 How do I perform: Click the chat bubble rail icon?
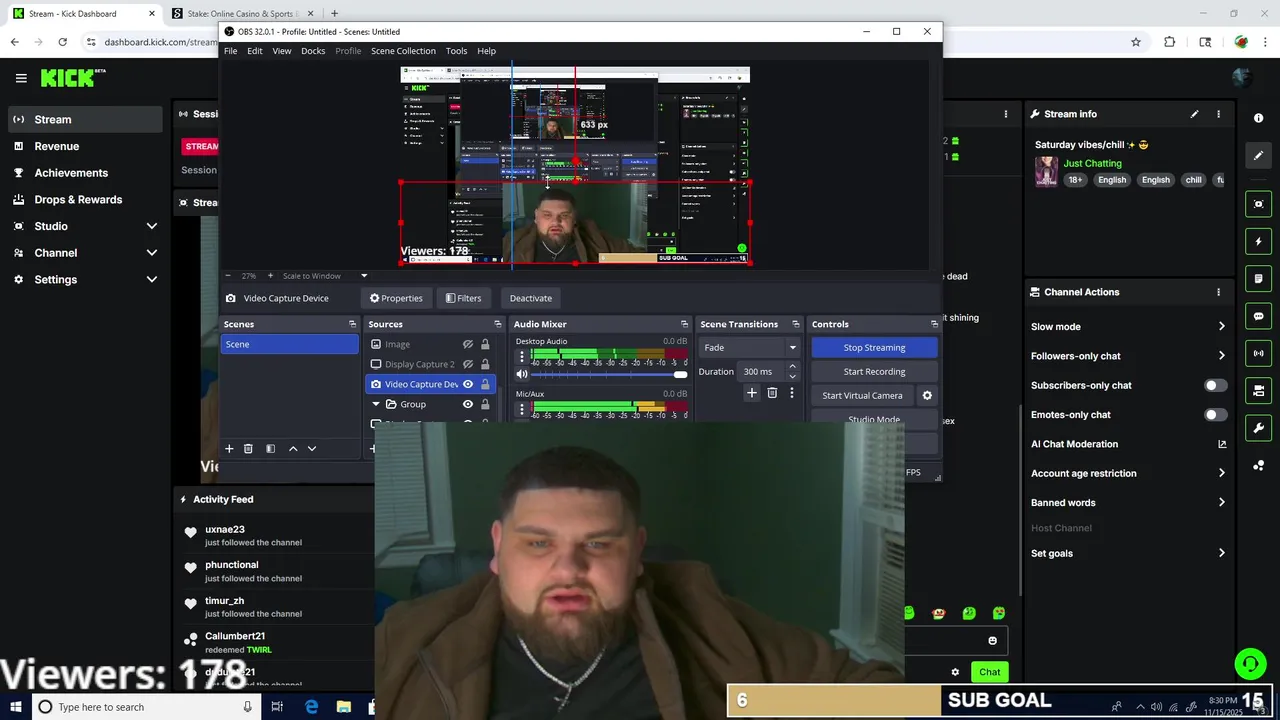coord(1258,316)
